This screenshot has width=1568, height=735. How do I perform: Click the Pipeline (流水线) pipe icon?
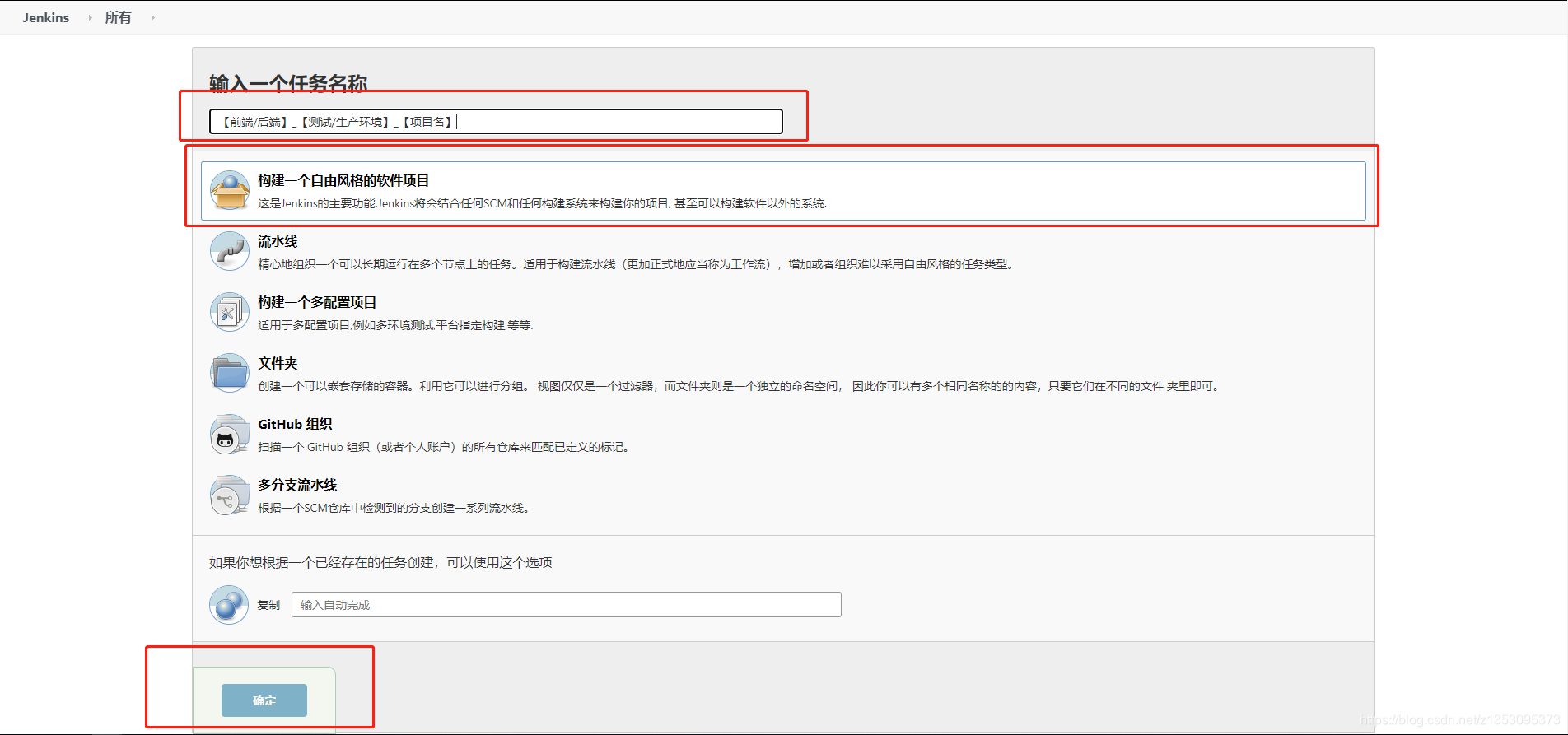pyautogui.click(x=230, y=251)
